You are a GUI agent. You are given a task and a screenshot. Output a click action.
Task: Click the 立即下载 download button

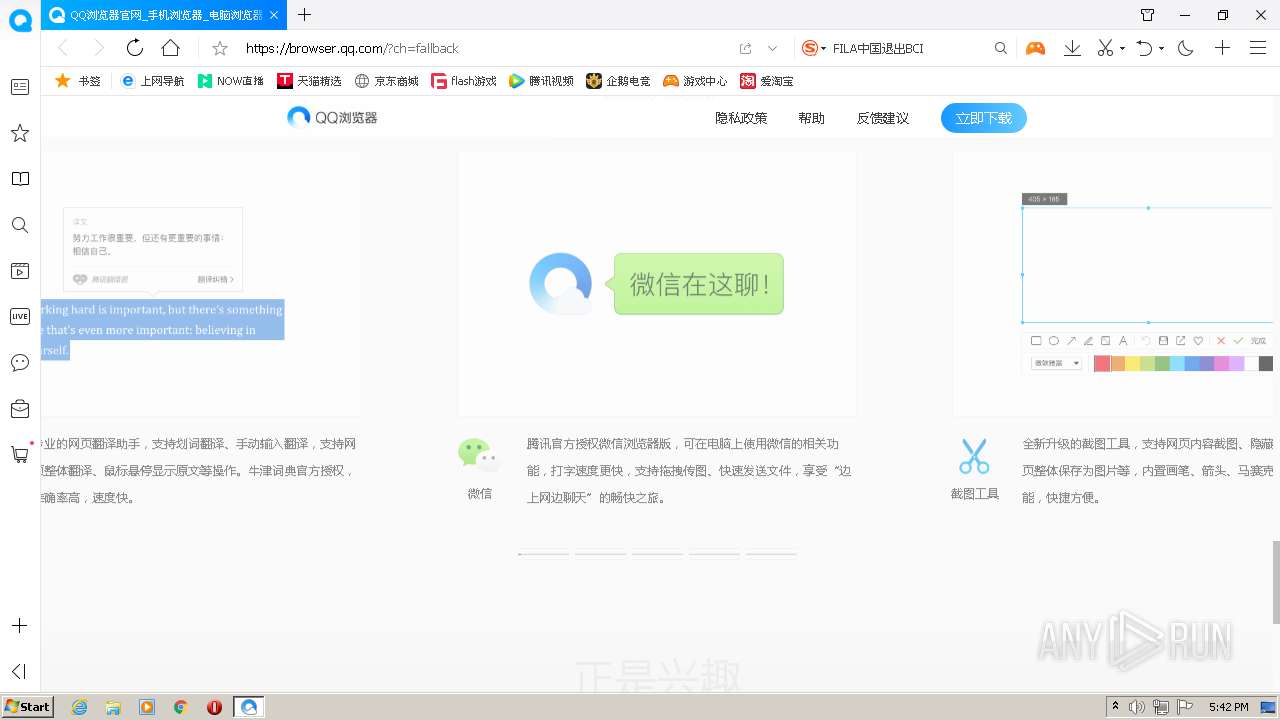[984, 118]
